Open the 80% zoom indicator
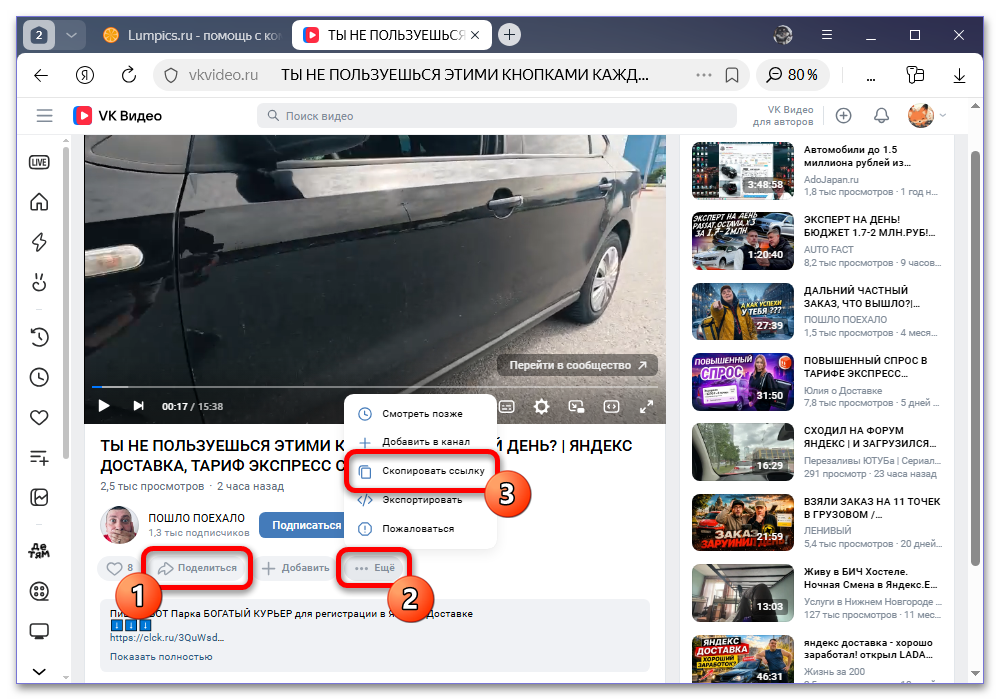This screenshot has height=700, width=1000. 792,75
